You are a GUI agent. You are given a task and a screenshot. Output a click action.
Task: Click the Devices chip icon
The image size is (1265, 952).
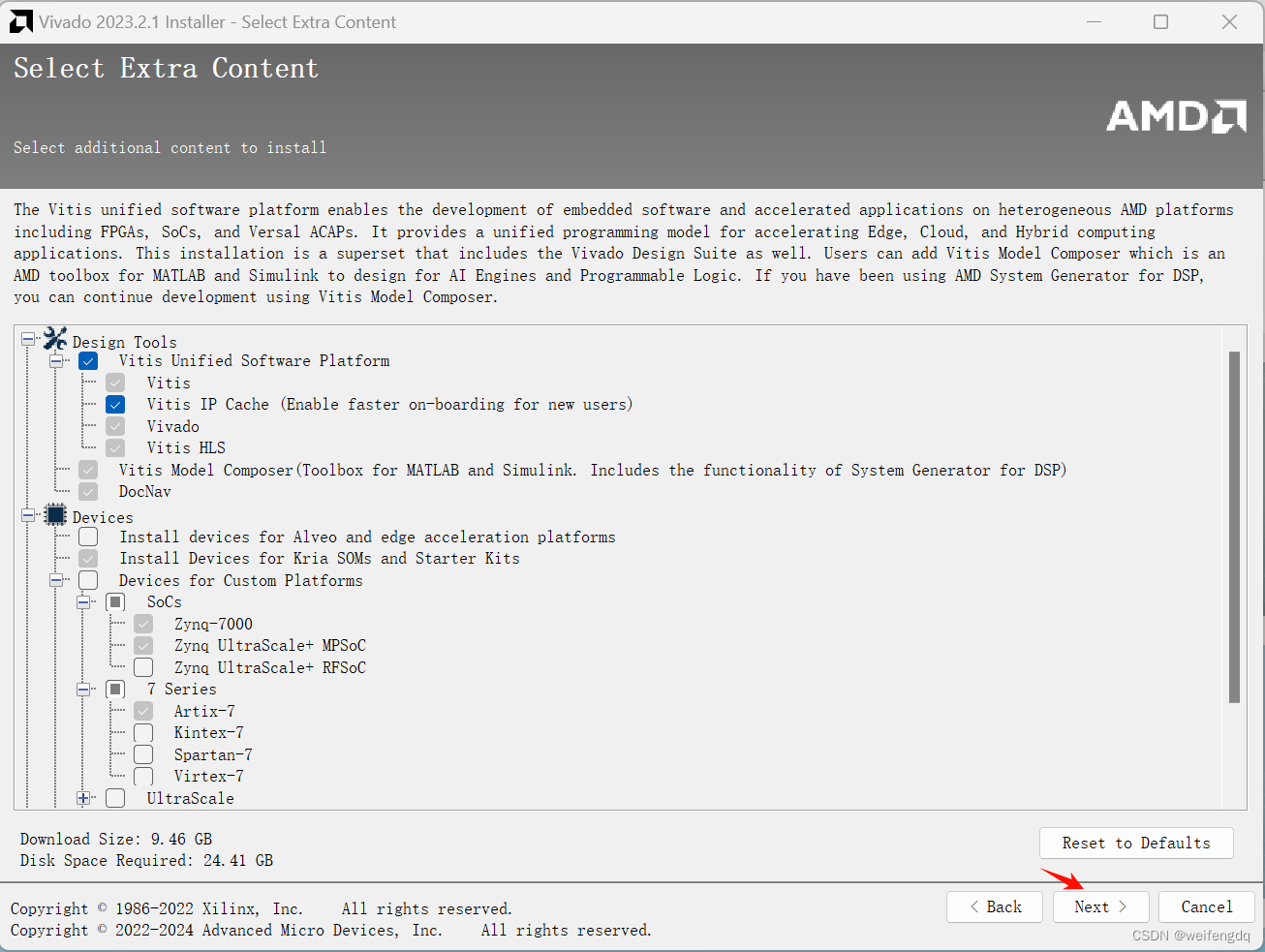coord(55,515)
